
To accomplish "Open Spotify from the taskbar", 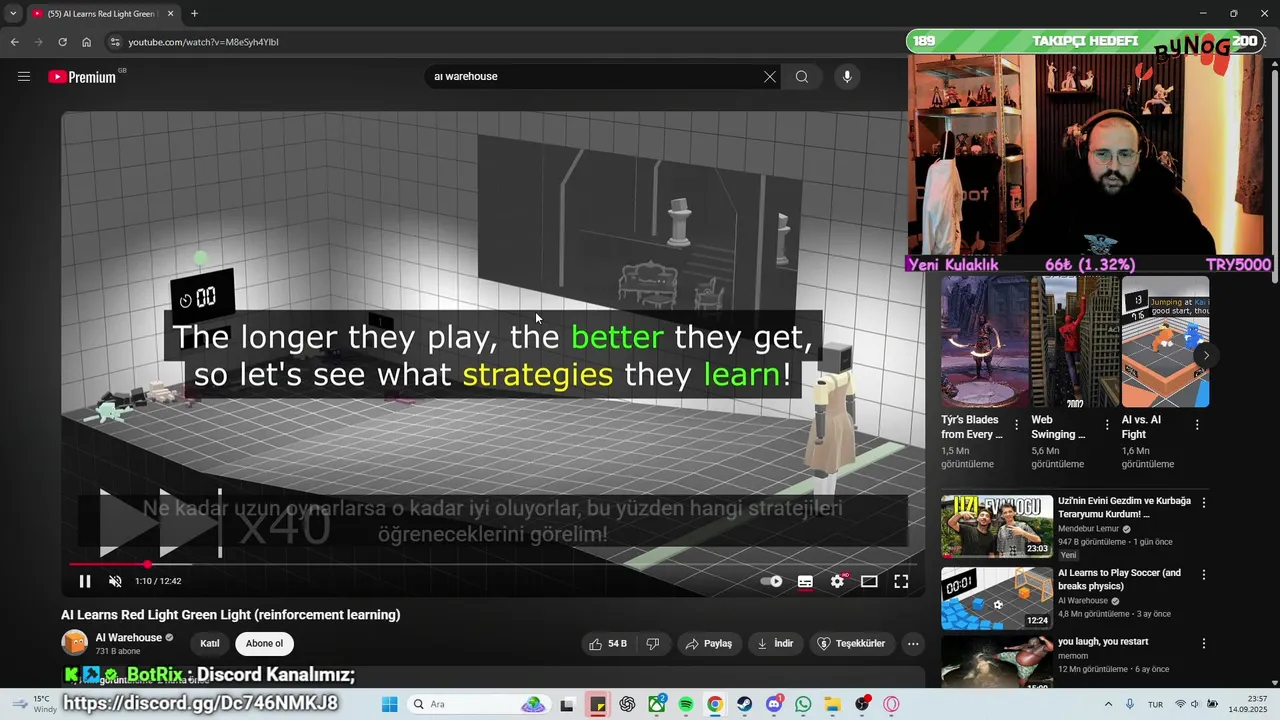I will (686, 705).
